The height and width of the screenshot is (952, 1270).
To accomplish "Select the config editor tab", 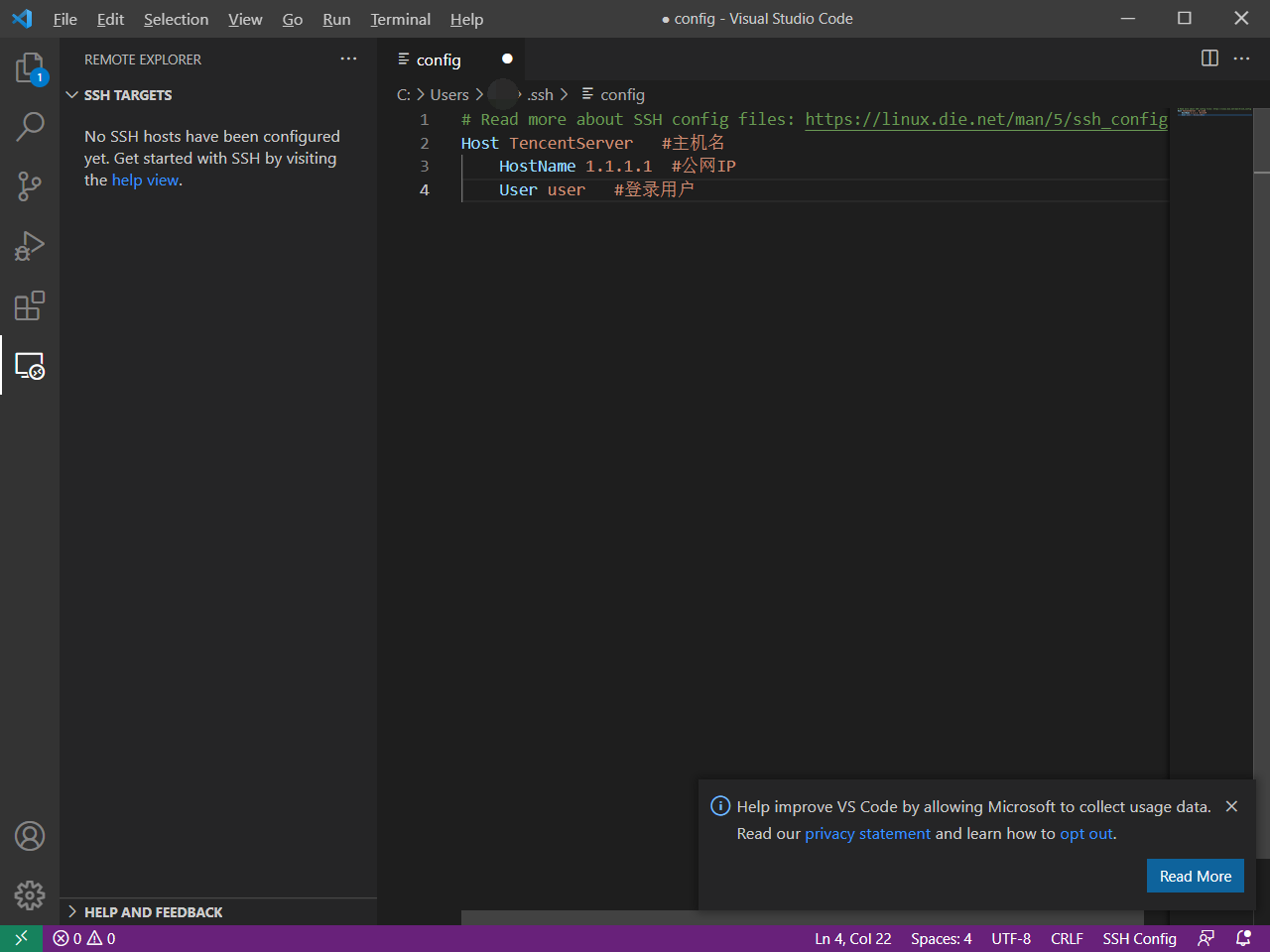I will point(451,59).
